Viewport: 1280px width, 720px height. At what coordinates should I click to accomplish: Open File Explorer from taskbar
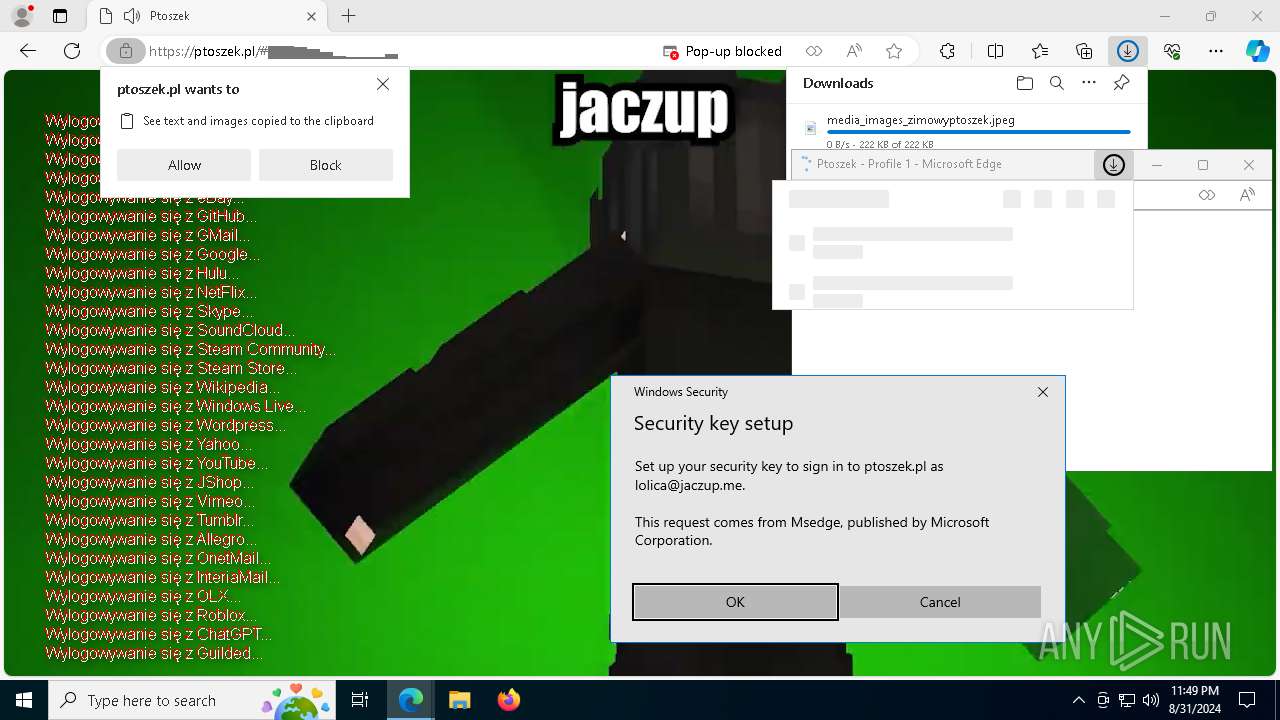pos(459,700)
